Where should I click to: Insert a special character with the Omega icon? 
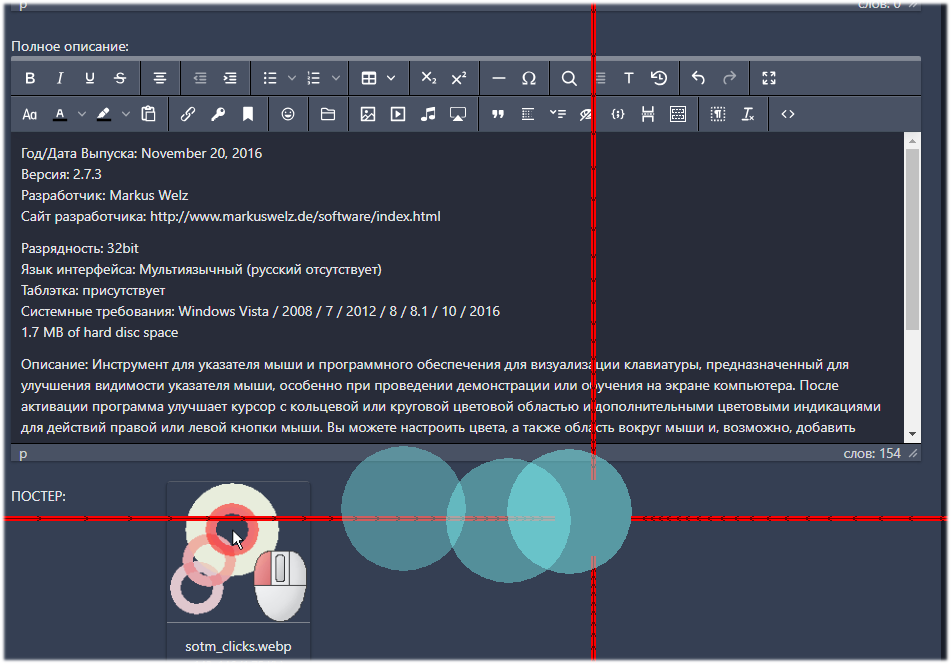pyautogui.click(x=529, y=78)
